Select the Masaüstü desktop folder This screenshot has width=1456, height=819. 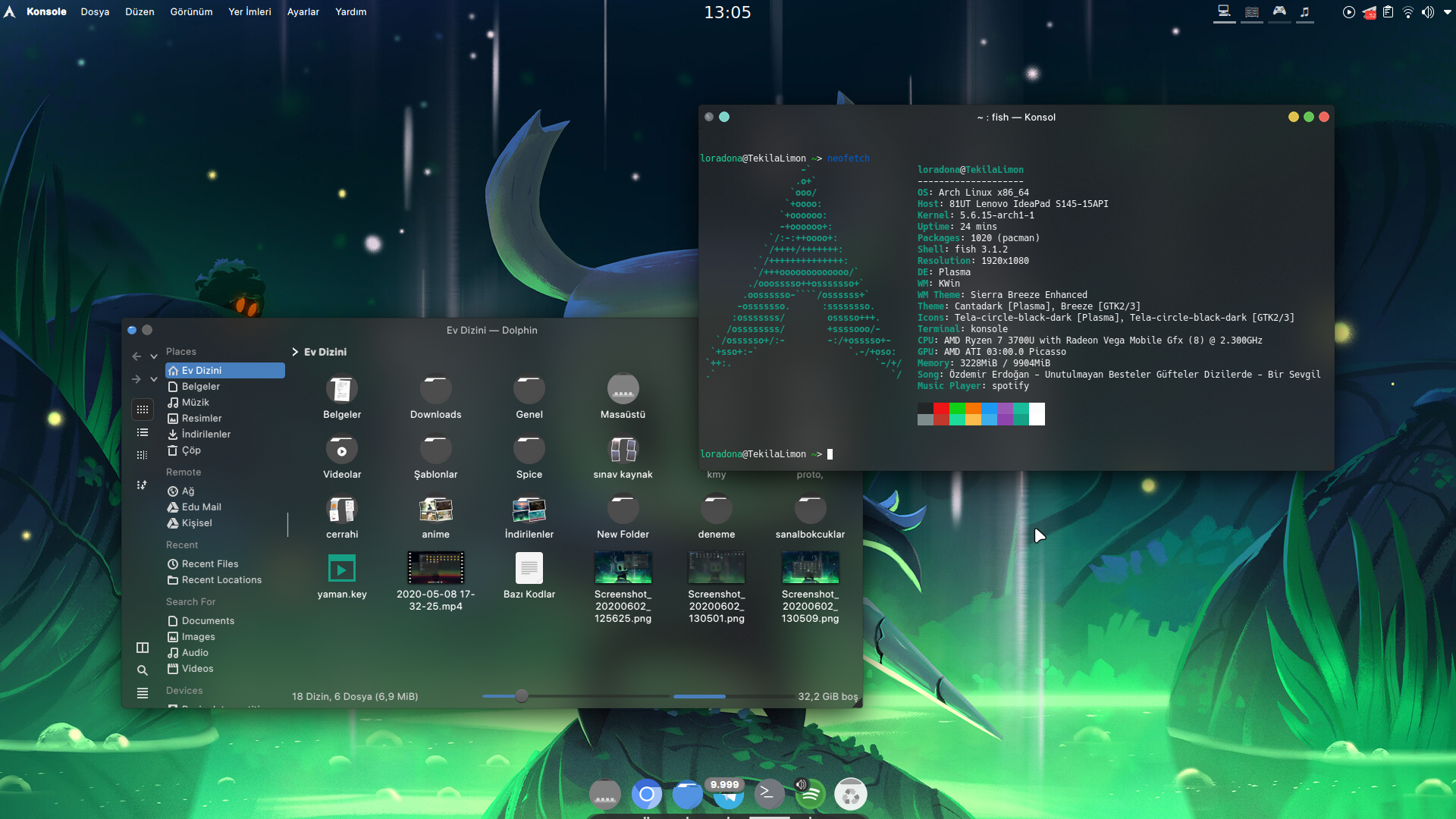623,389
